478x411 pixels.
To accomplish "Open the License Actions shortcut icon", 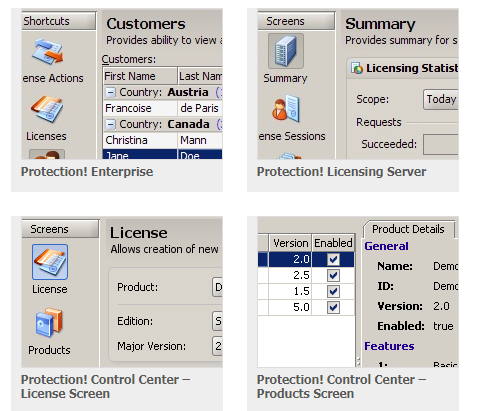I will (48, 52).
